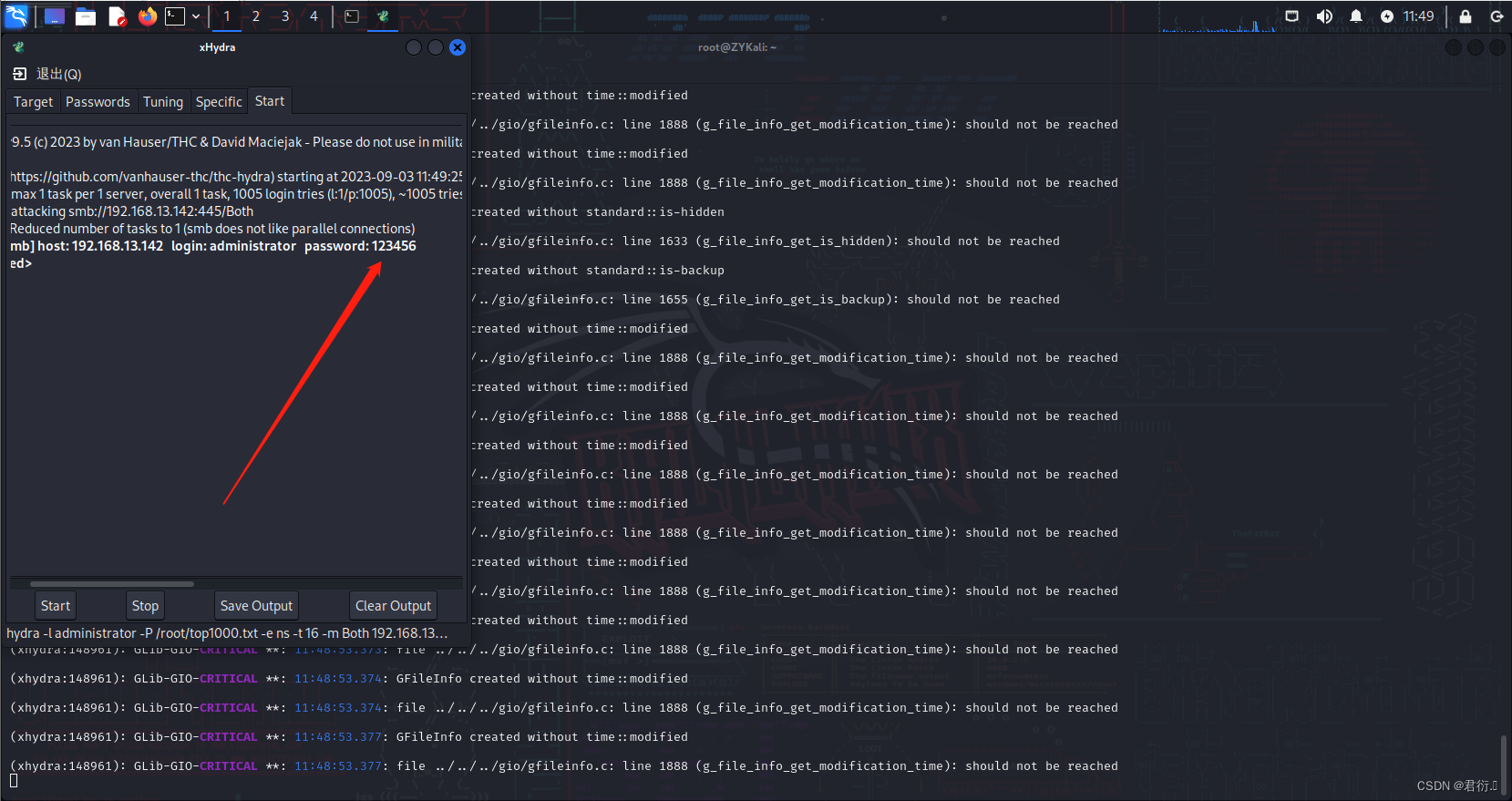Image resolution: width=1512 pixels, height=801 pixels.
Task: Click the attacking smb://192.168.13.142 line
Action: (132, 211)
